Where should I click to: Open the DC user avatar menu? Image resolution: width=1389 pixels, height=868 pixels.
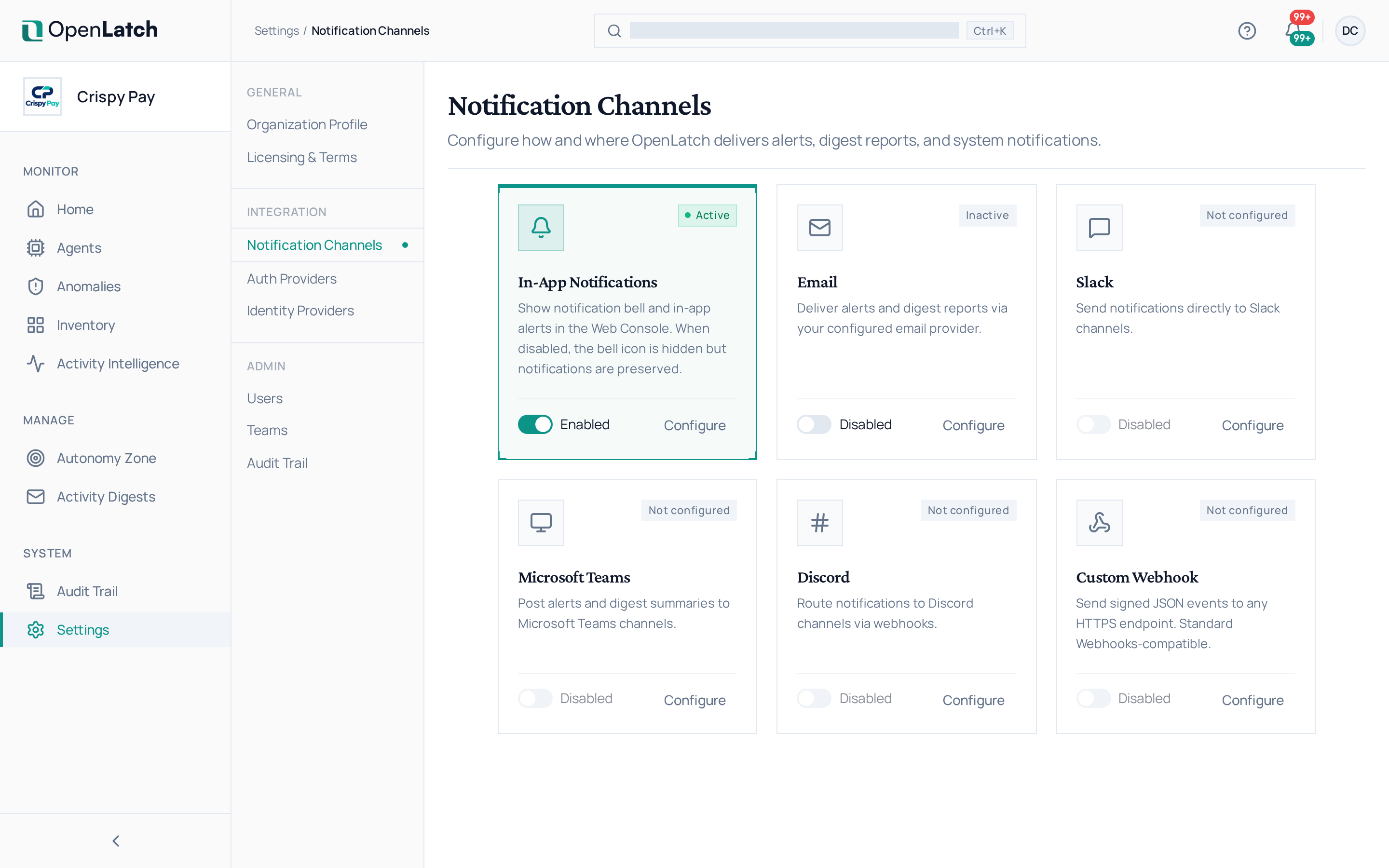point(1349,31)
